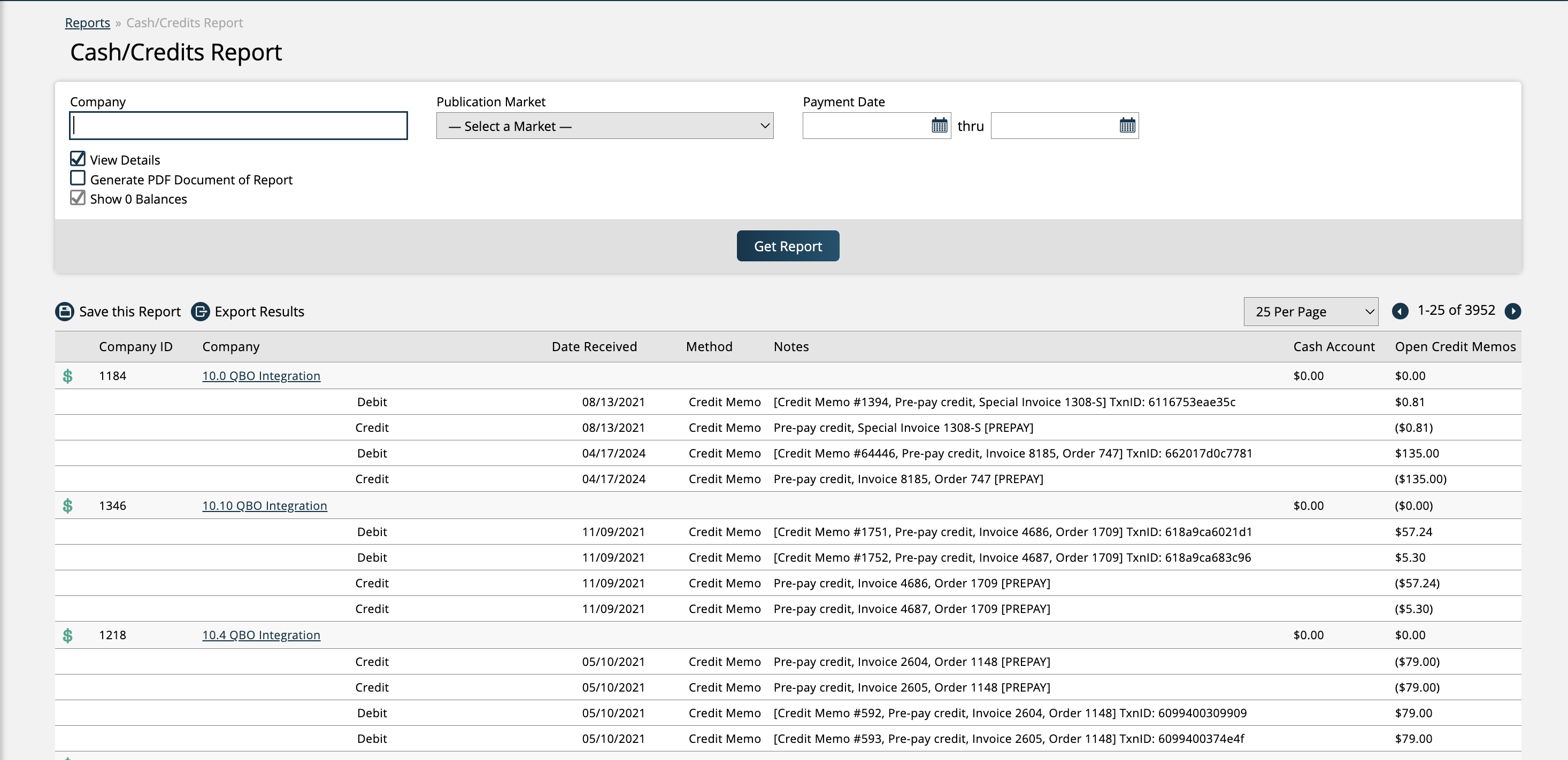Screen dimensions: 1568x760
Task: Click the Date Received column header
Action: 594,347
